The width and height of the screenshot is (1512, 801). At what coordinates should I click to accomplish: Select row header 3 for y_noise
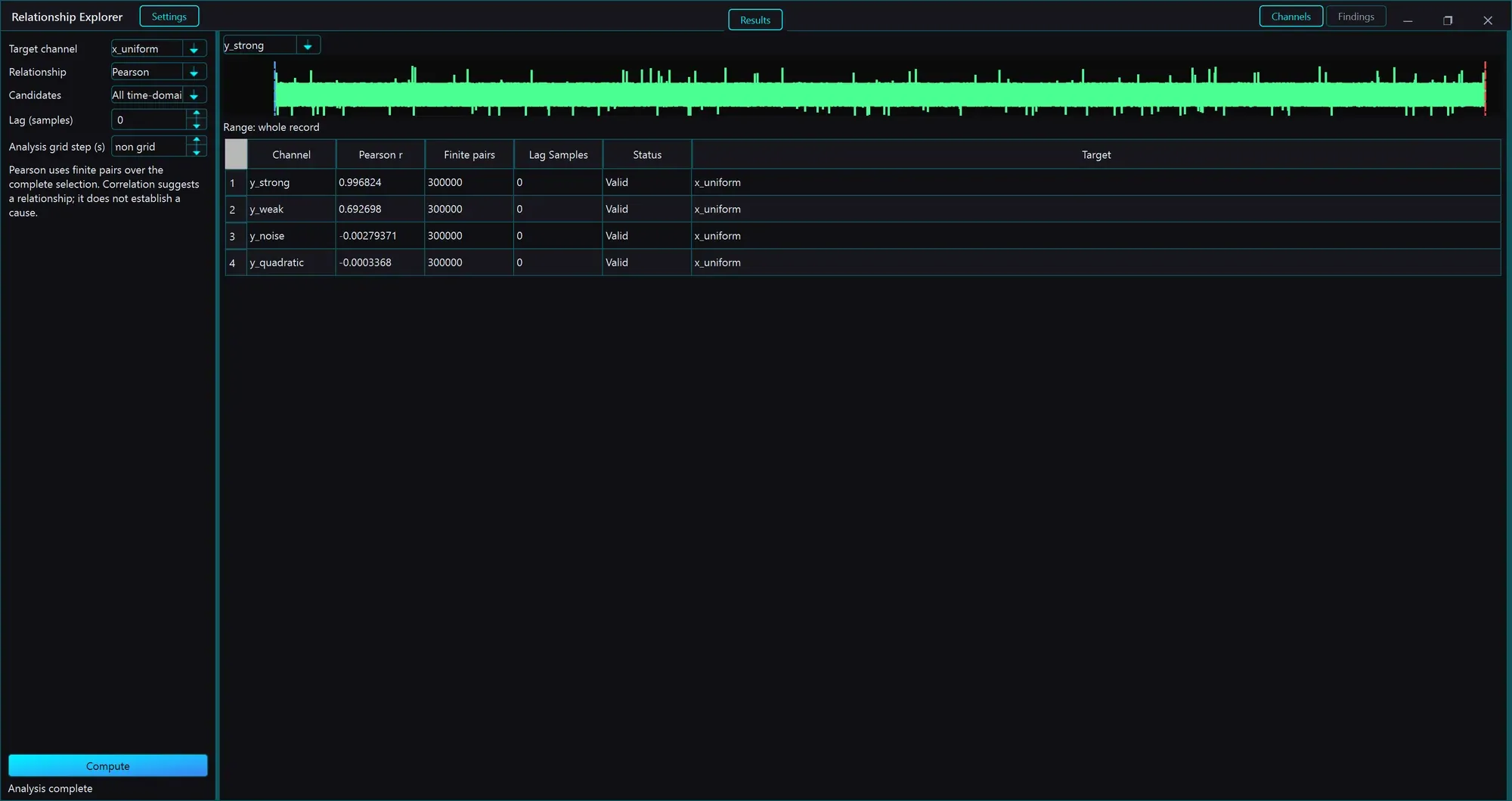point(236,236)
